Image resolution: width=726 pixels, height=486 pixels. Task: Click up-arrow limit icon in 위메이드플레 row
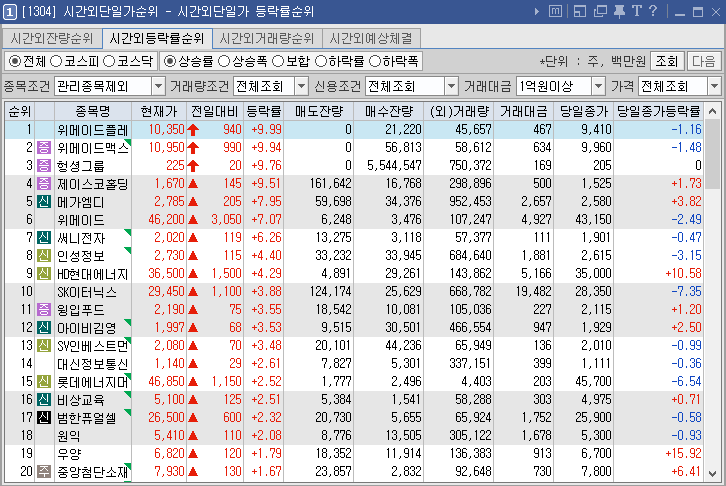tap(193, 130)
